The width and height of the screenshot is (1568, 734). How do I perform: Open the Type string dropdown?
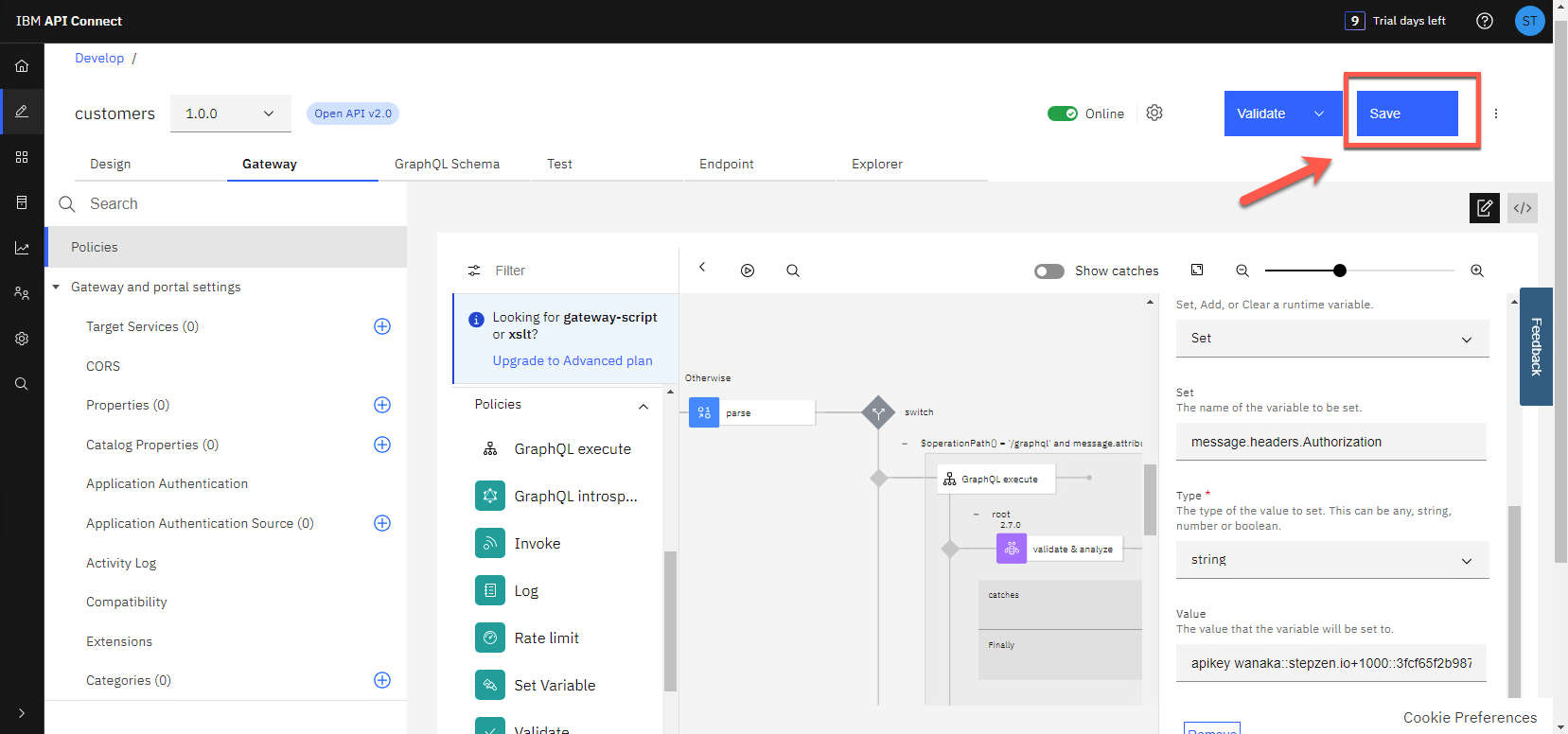tap(1331, 560)
